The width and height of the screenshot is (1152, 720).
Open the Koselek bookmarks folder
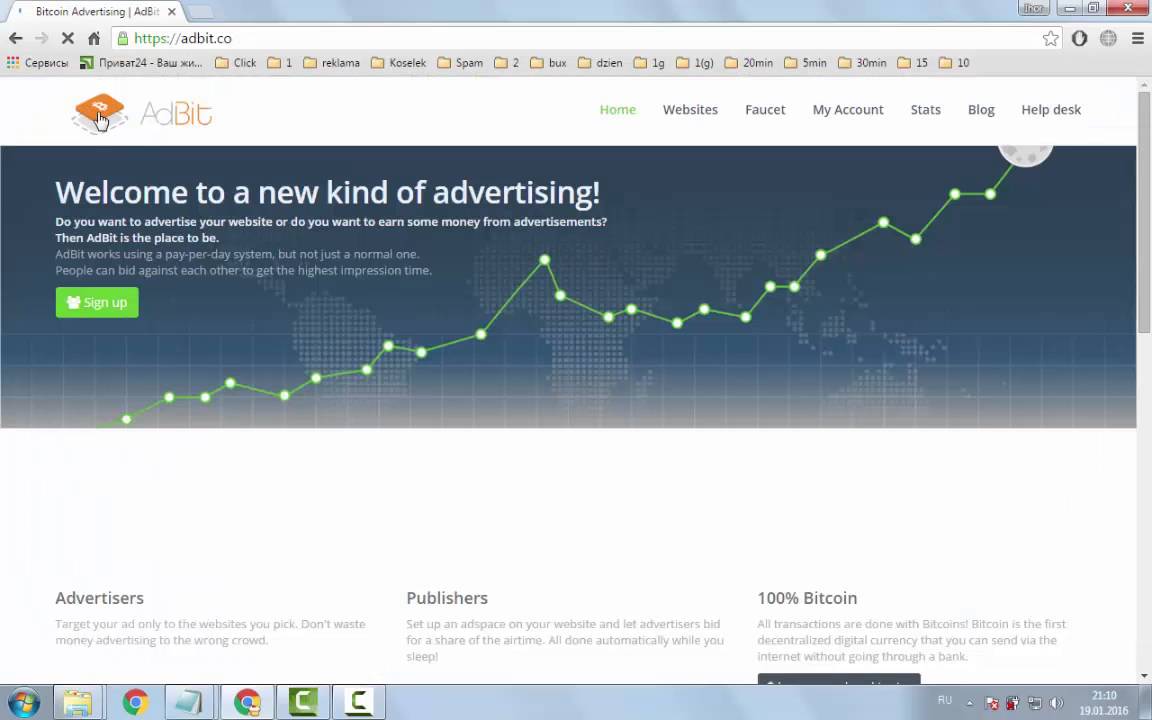pyautogui.click(x=398, y=63)
